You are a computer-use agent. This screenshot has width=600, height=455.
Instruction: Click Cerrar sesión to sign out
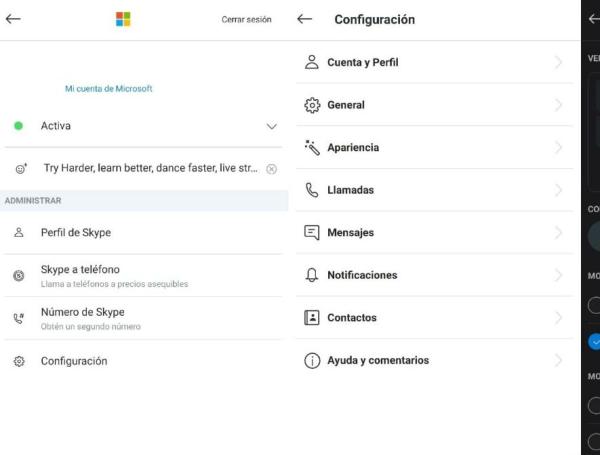point(246,20)
